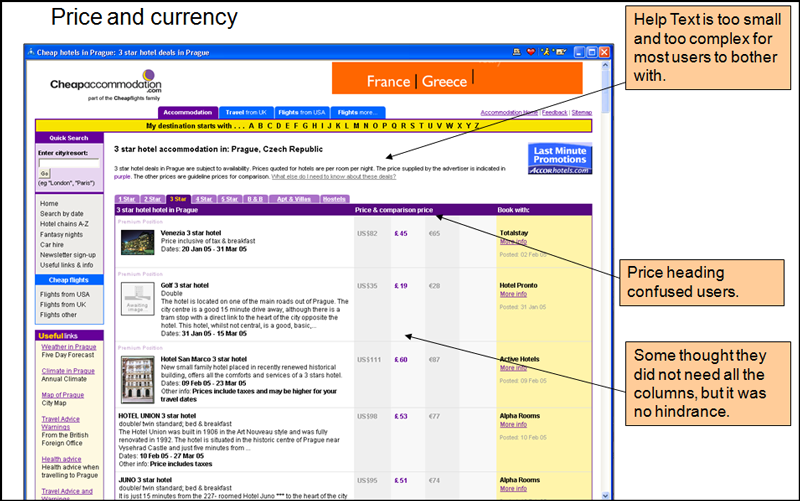Switch to the Apt & Villas tab

(294, 199)
